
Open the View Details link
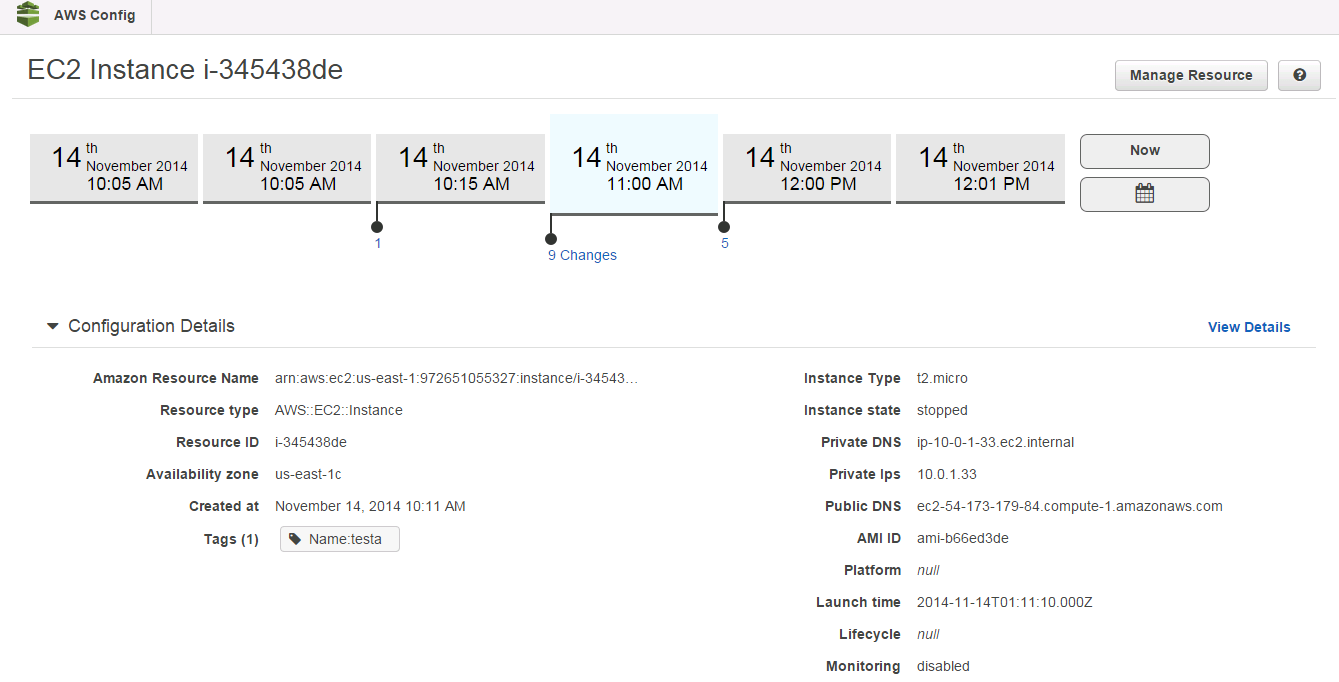(1249, 327)
